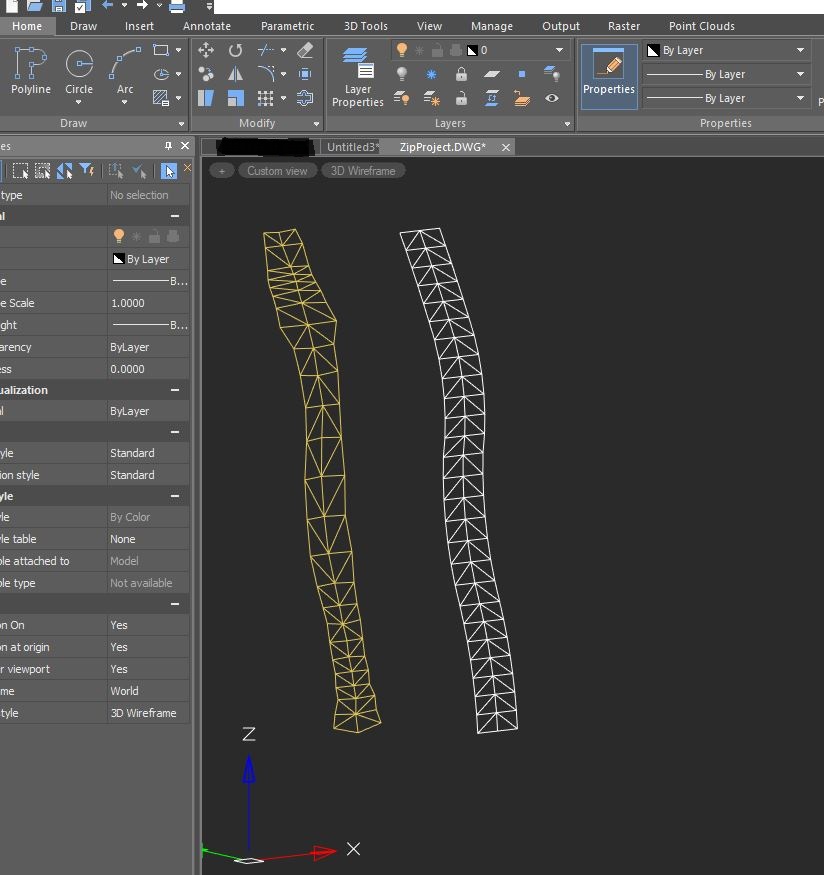Switch to the Annotate ribbon tab

207,26
